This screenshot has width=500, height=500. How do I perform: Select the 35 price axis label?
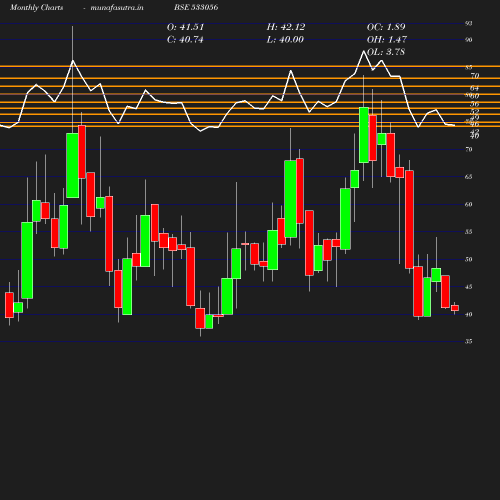click(469, 341)
